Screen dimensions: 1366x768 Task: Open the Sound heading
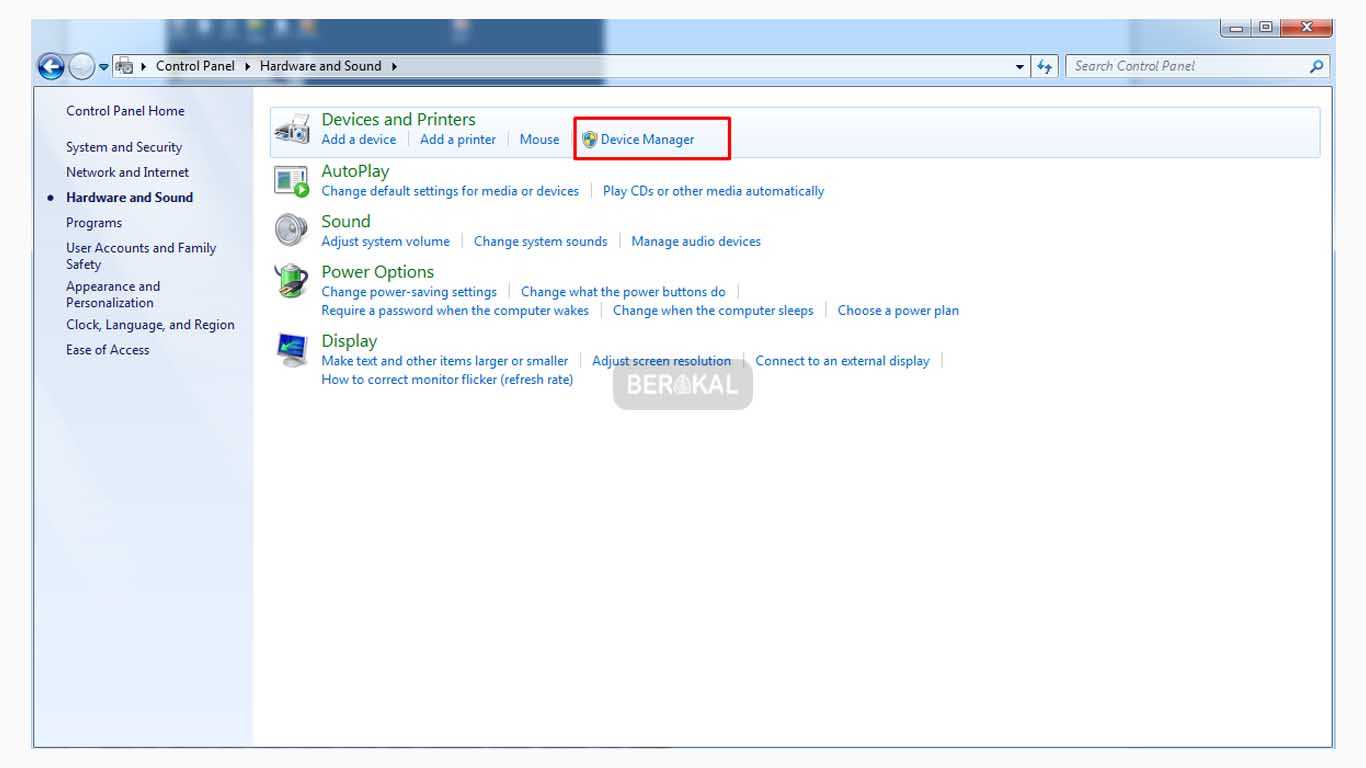coord(346,221)
